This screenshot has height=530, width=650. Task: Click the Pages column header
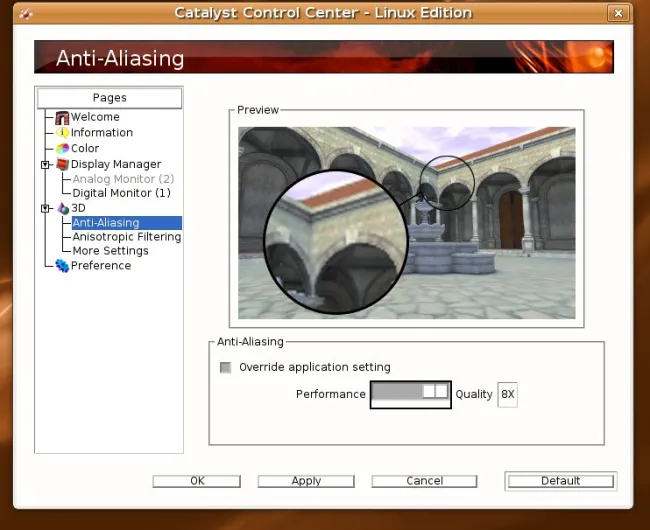coord(109,98)
